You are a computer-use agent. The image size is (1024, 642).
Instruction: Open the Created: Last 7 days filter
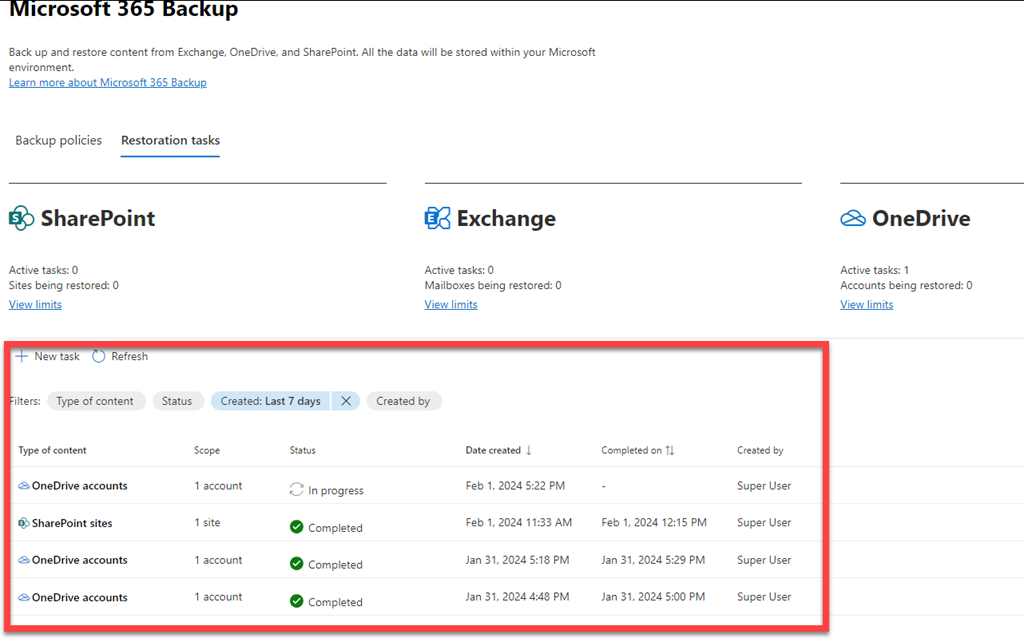click(270, 401)
